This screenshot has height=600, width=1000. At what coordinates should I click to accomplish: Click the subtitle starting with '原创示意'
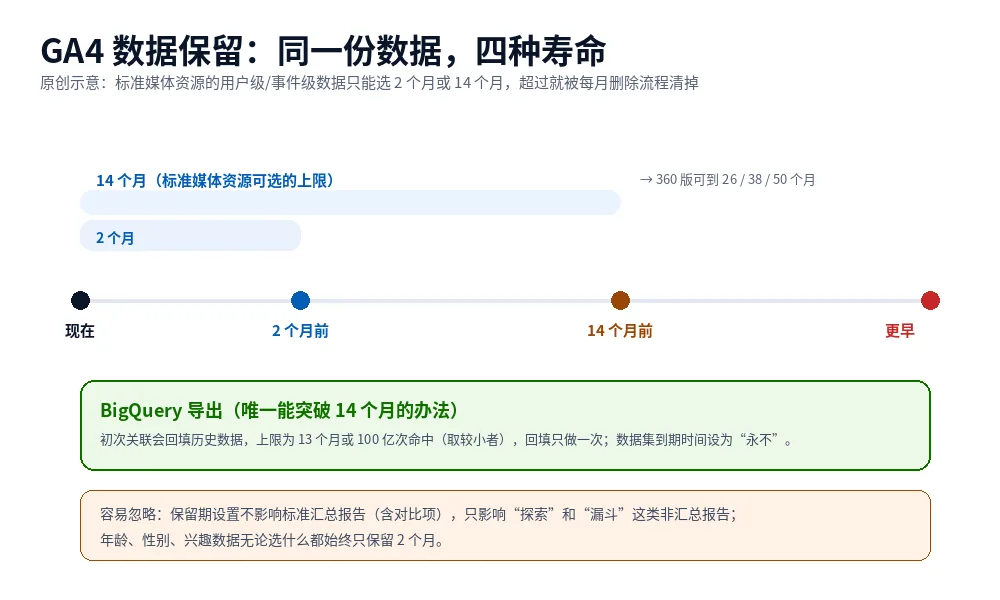click(369, 83)
